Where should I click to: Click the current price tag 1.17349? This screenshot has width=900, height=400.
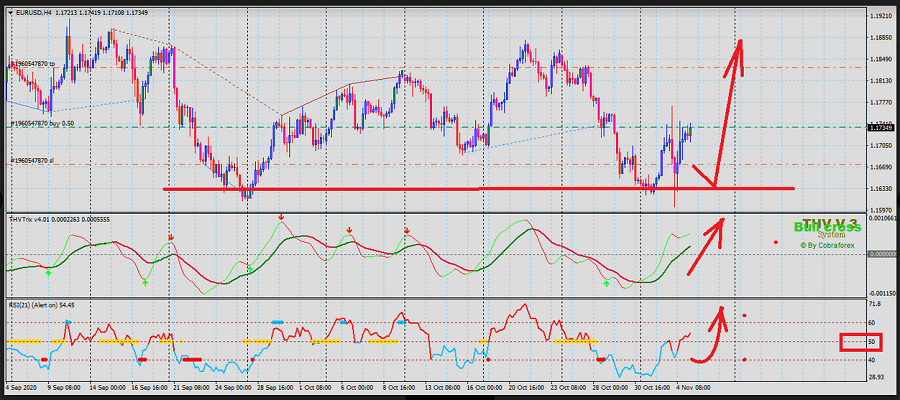[x=879, y=128]
